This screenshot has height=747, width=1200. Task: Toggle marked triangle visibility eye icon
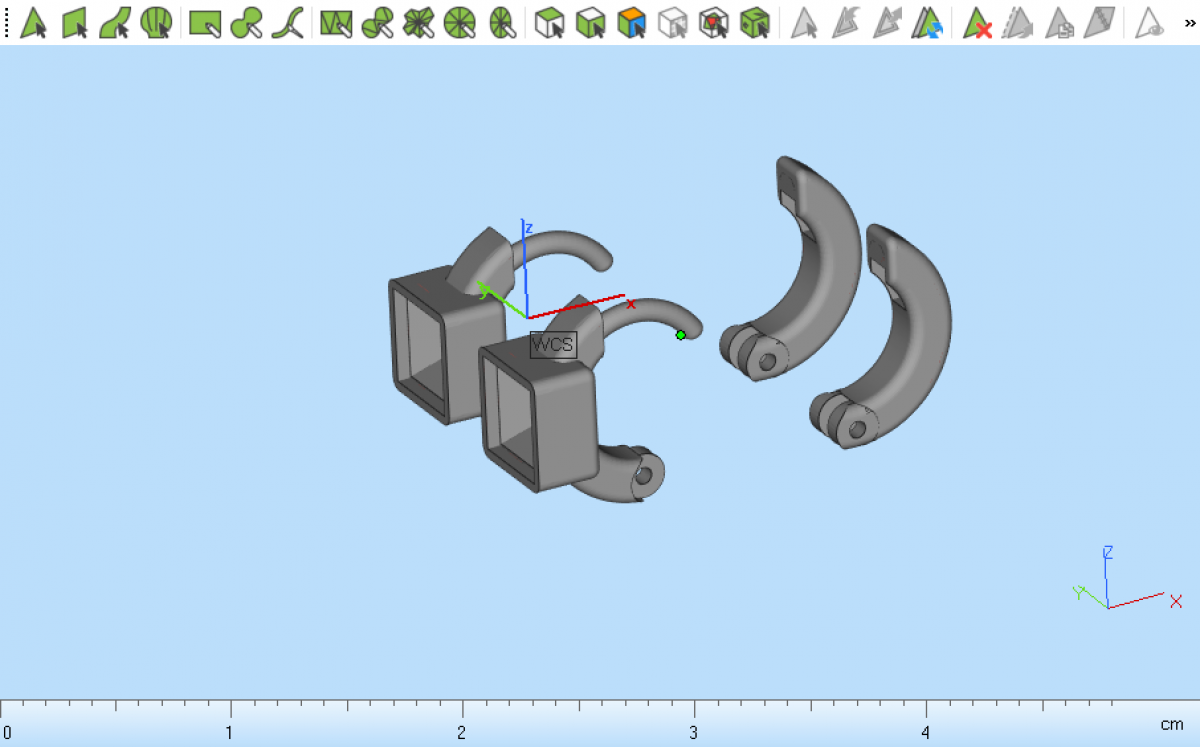tap(1150, 22)
